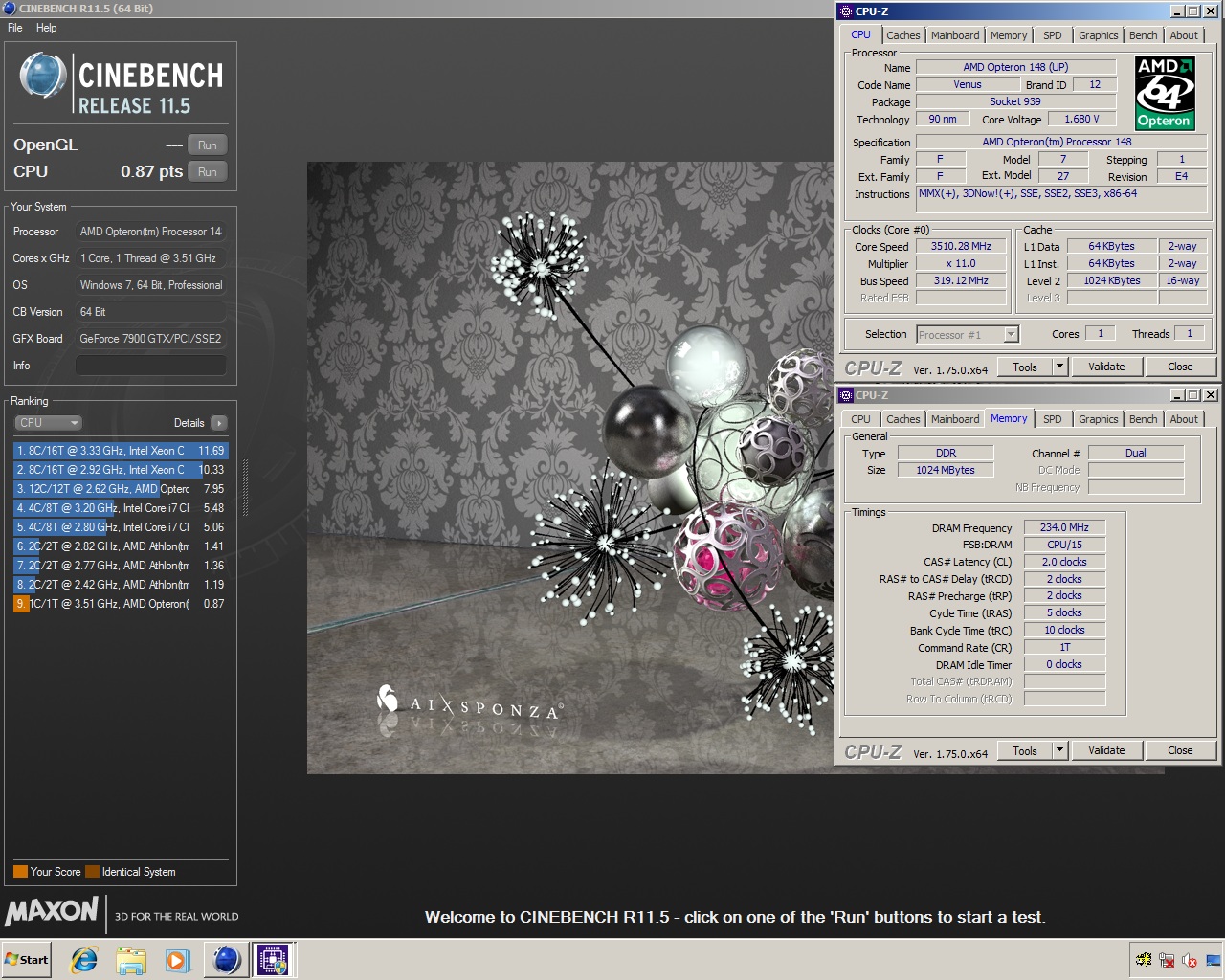Select ranking row 2C/2T @ 2.77 GHz Athlon
The width and height of the screenshot is (1225, 980).
pos(121,566)
